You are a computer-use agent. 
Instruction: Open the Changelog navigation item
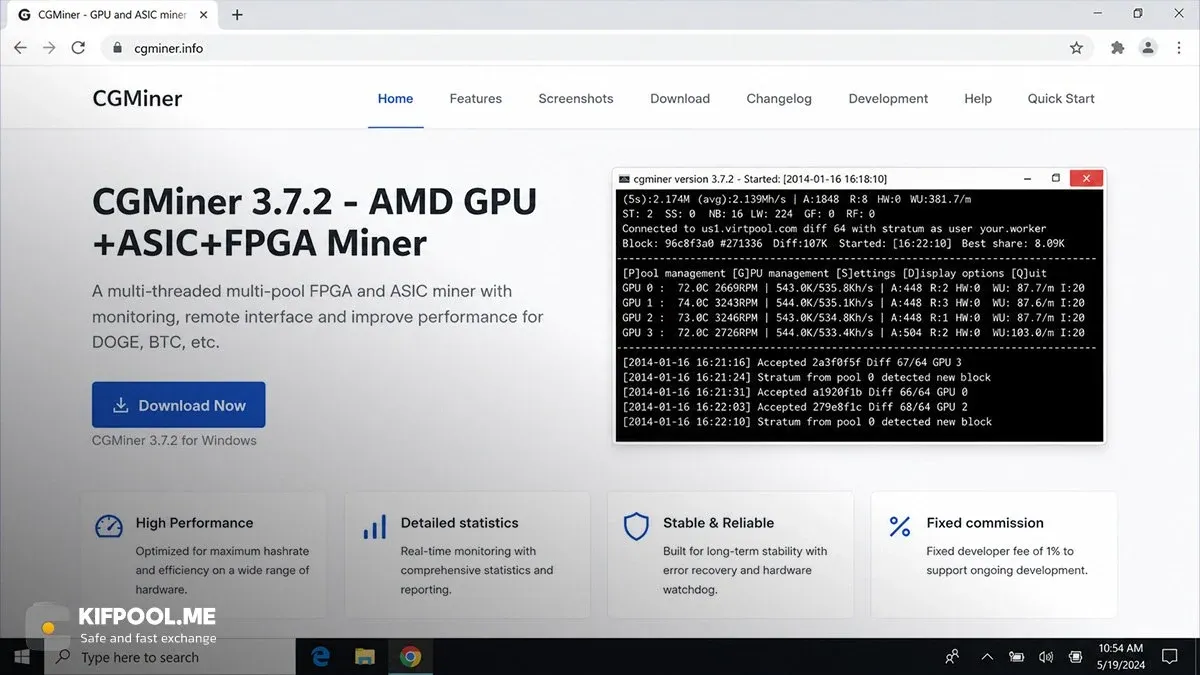[779, 98]
